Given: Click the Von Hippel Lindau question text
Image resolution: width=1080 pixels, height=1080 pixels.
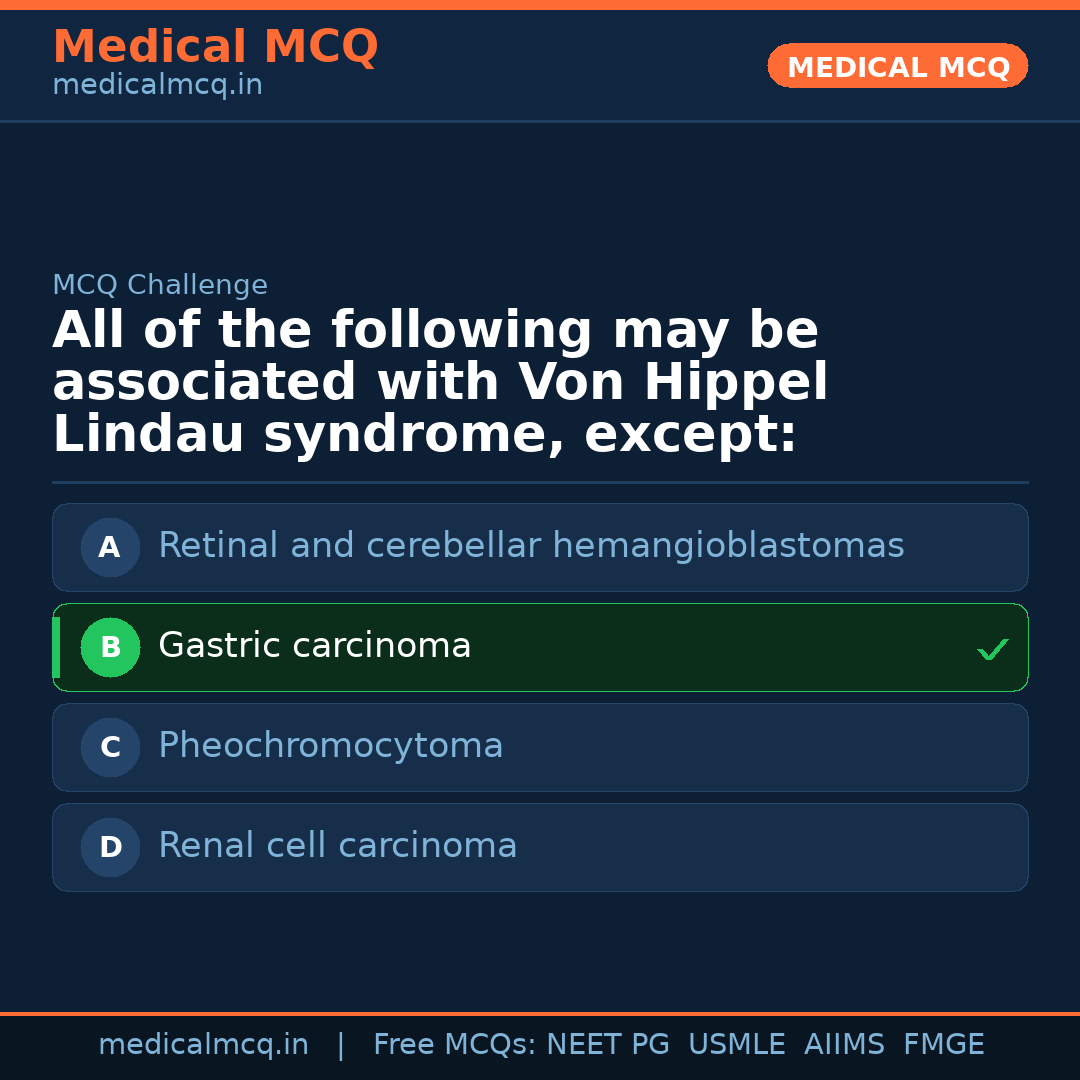Looking at the screenshot, I should tap(440, 383).
